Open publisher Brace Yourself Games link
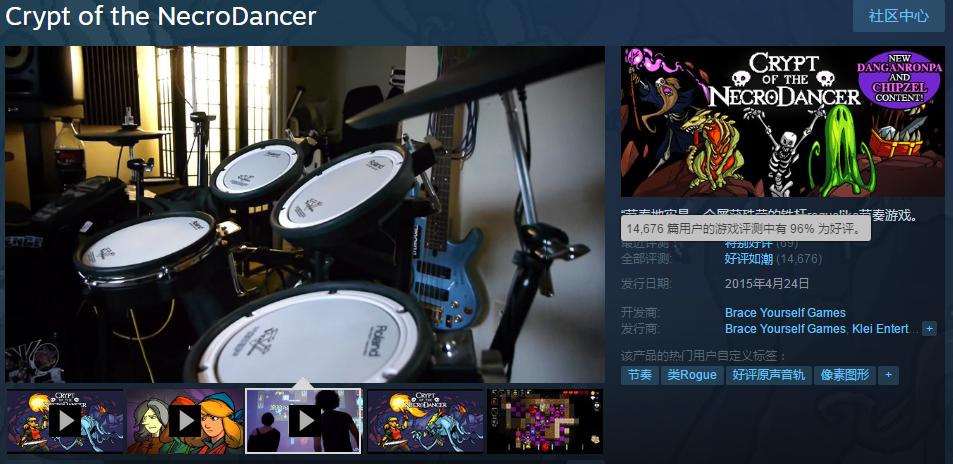This screenshot has height=464, width=953. [785, 328]
